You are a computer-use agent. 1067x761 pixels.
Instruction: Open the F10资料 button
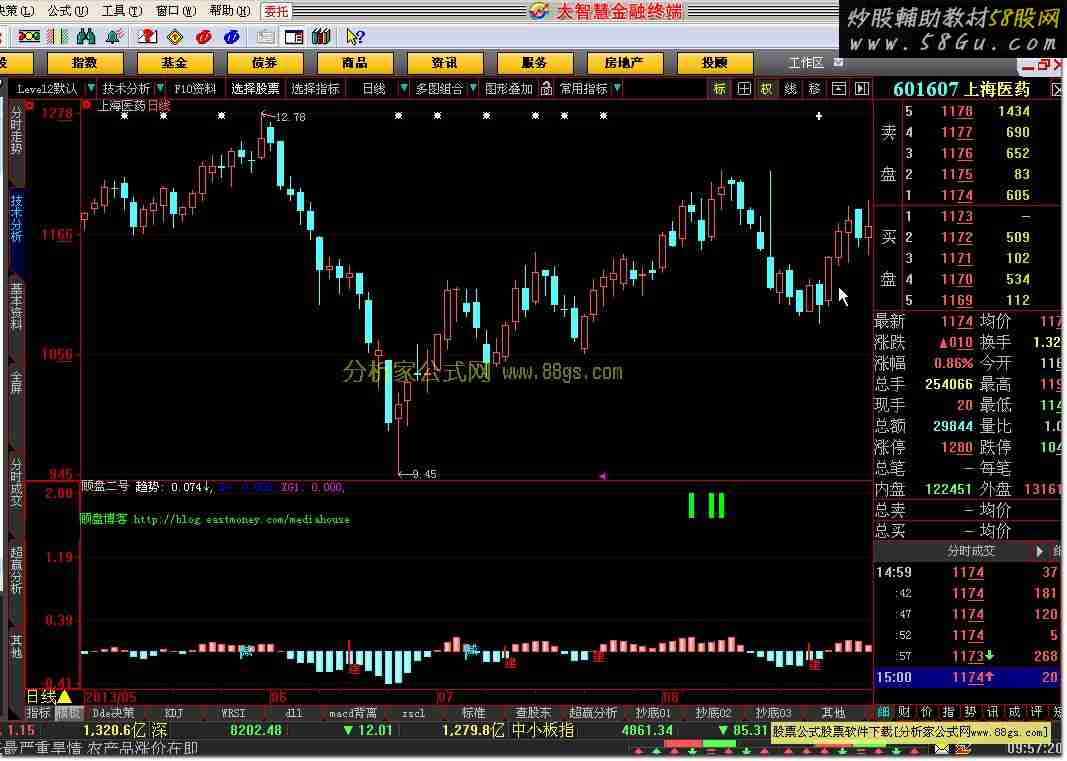click(x=195, y=88)
